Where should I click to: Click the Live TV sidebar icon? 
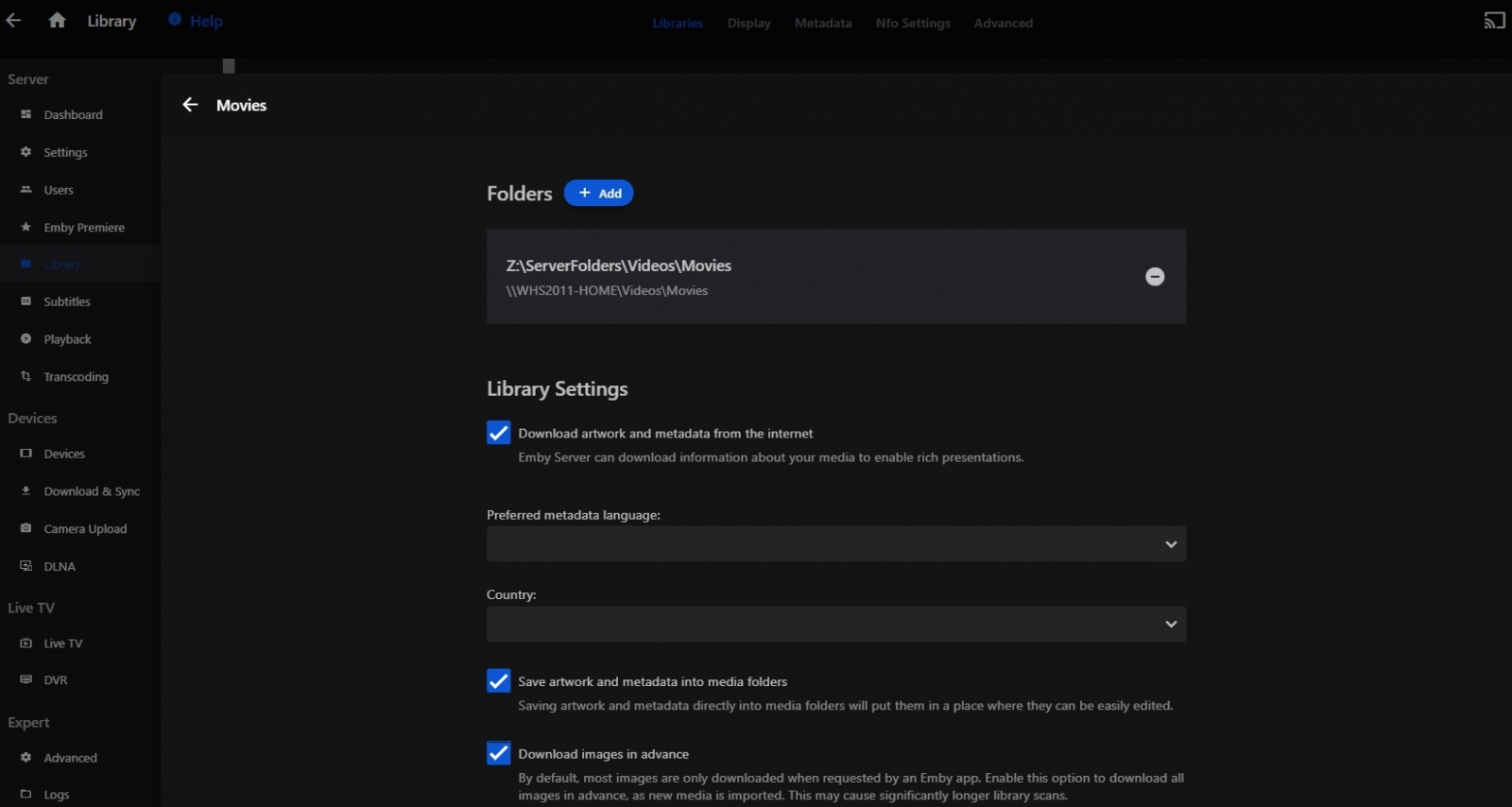26,644
